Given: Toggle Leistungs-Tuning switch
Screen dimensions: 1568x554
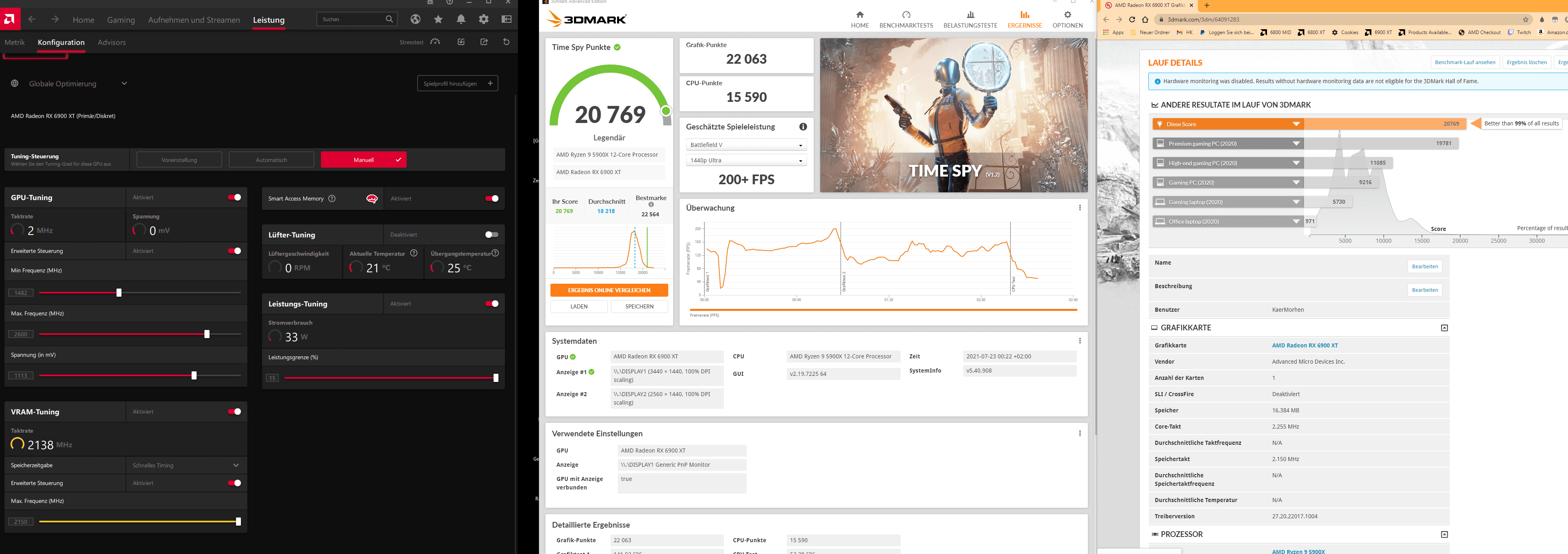Looking at the screenshot, I should pyautogui.click(x=492, y=304).
